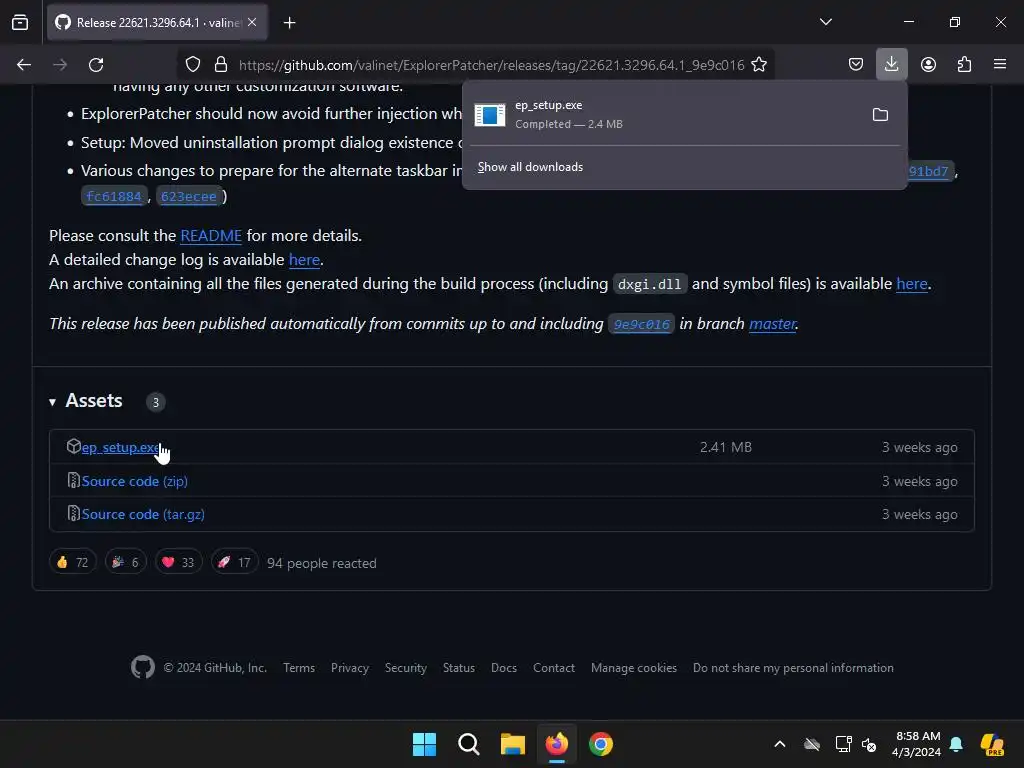This screenshot has width=1024, height=768.
Task: Open the 9e9c016 commit link
Action: [641, 325]
